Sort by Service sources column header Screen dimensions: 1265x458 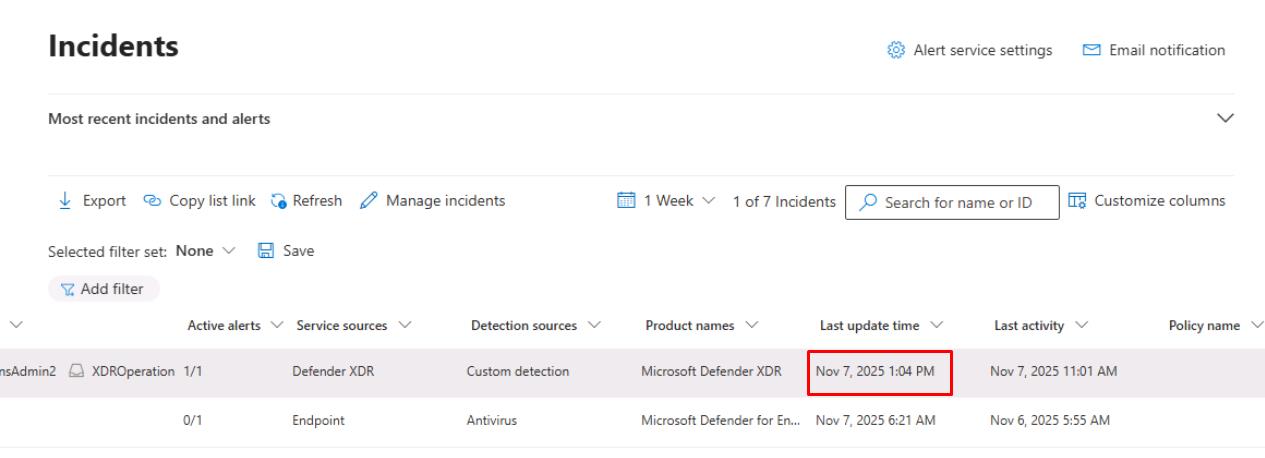(x=346, y=326)
